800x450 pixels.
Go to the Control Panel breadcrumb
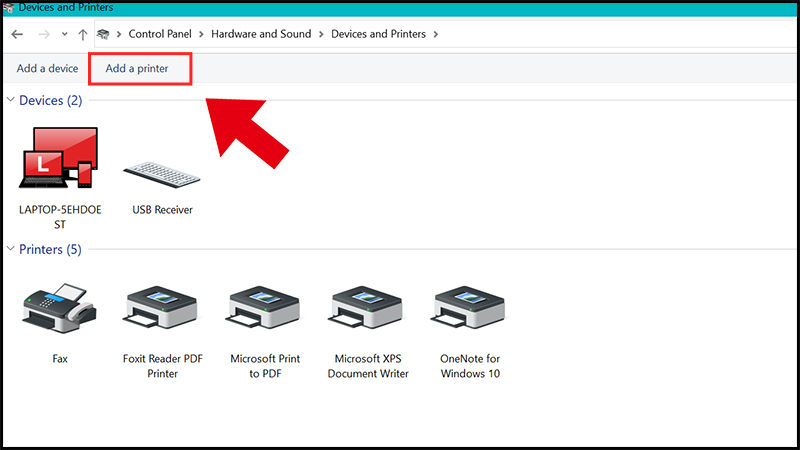[x=160, y=34]
